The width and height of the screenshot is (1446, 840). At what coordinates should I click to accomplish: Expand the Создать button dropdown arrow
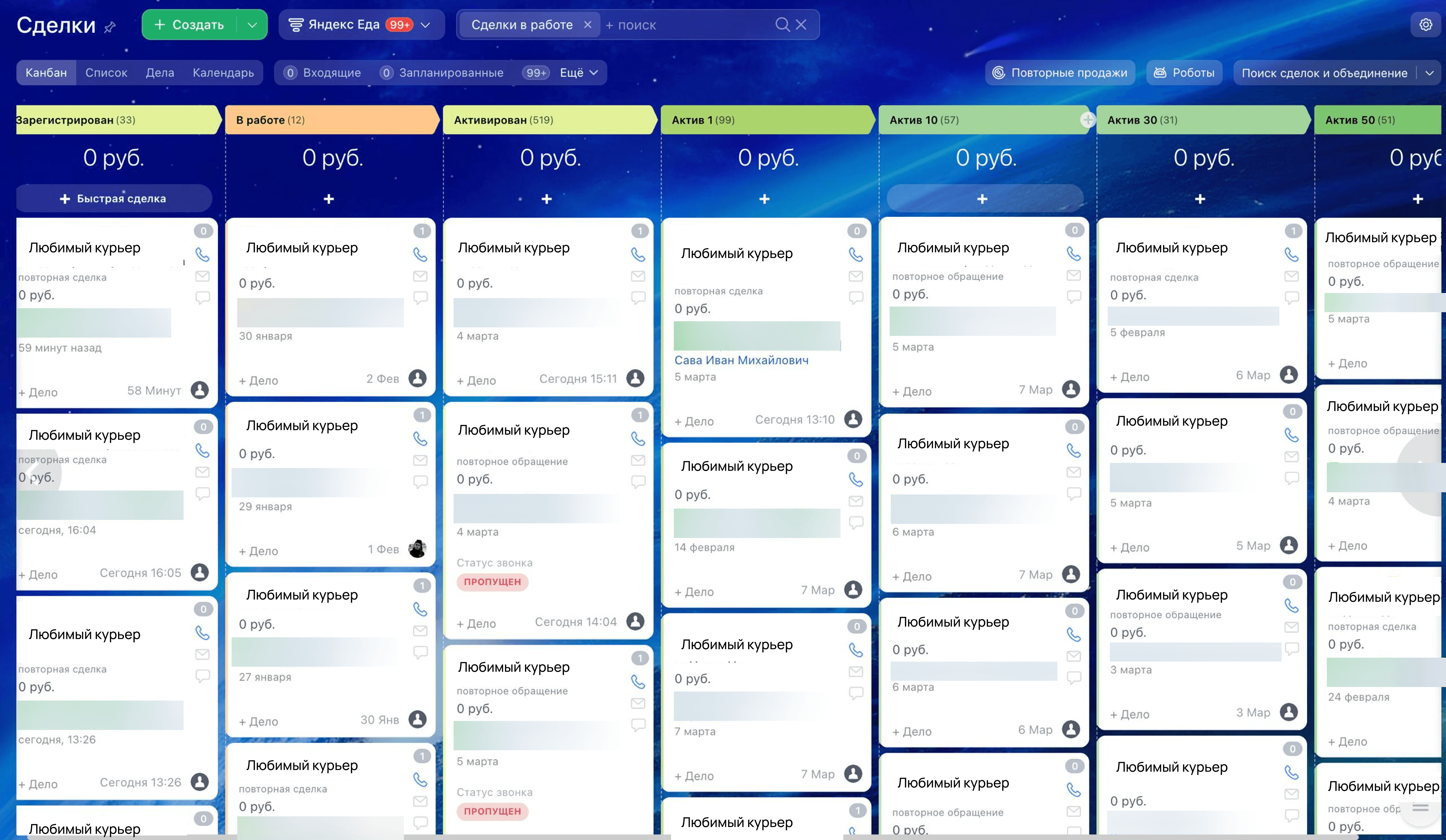(252, 25)
